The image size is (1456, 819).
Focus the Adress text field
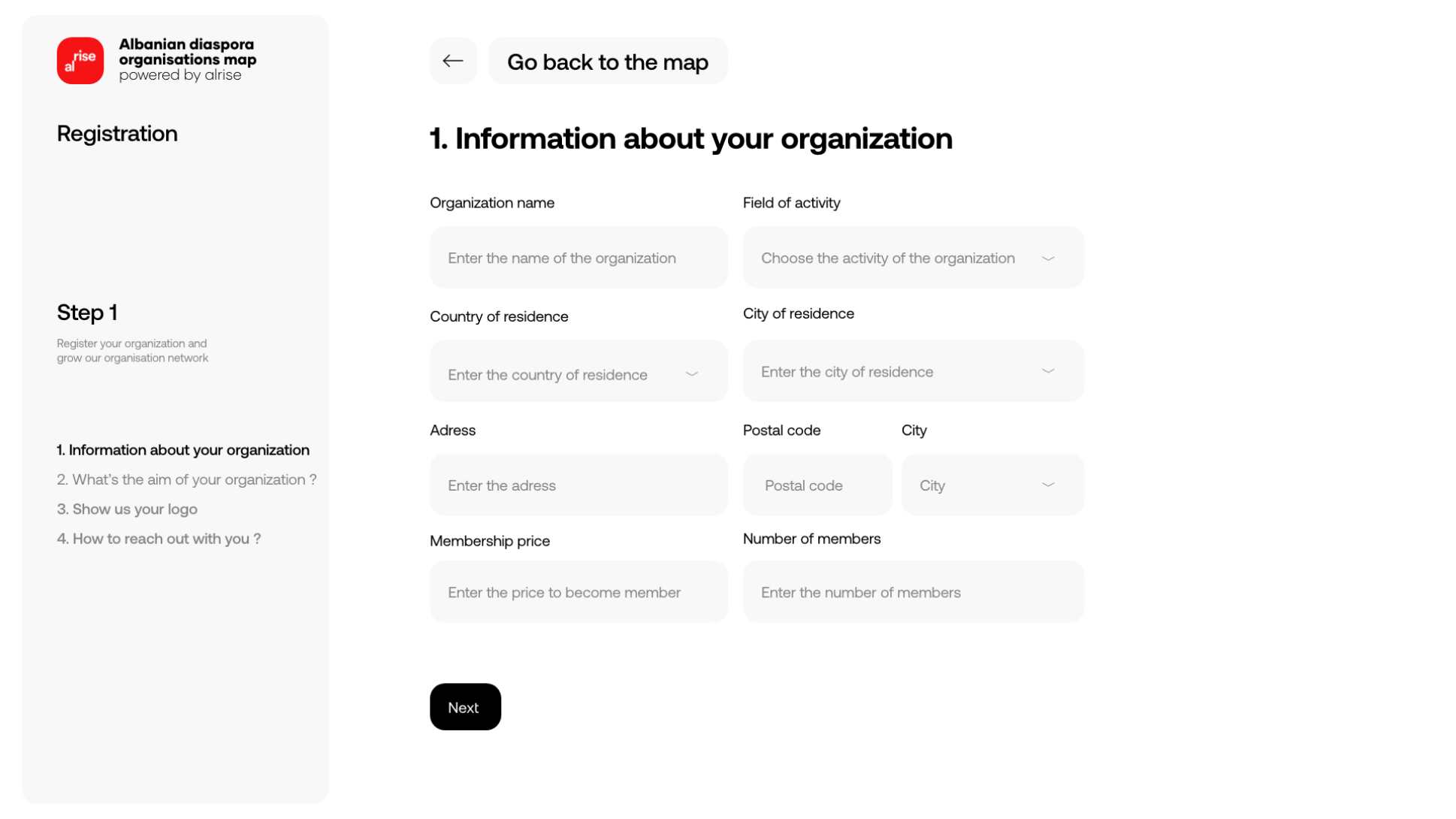click(x=578, y=485)
